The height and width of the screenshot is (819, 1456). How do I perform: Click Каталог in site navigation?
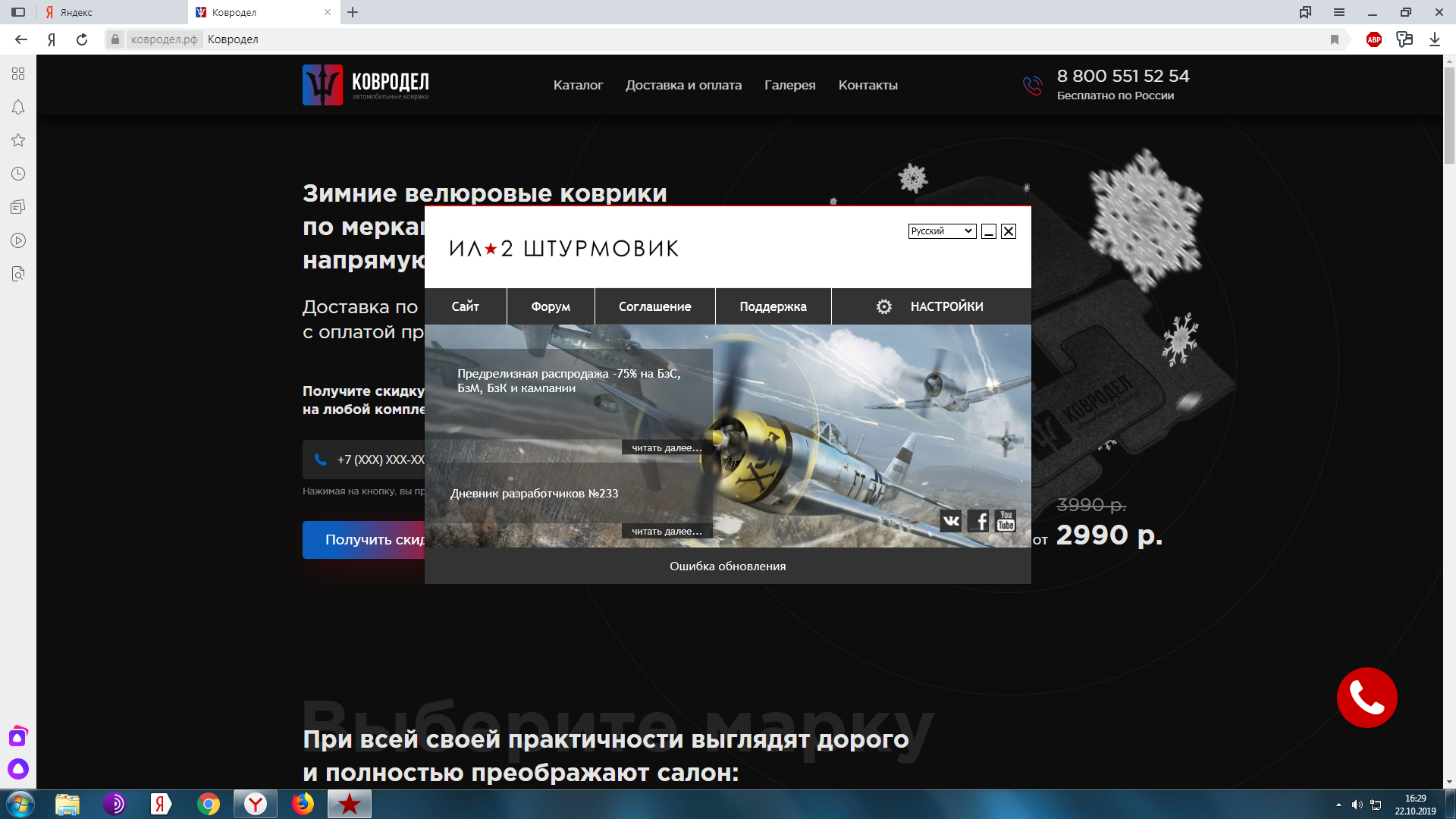pos(578,85)
